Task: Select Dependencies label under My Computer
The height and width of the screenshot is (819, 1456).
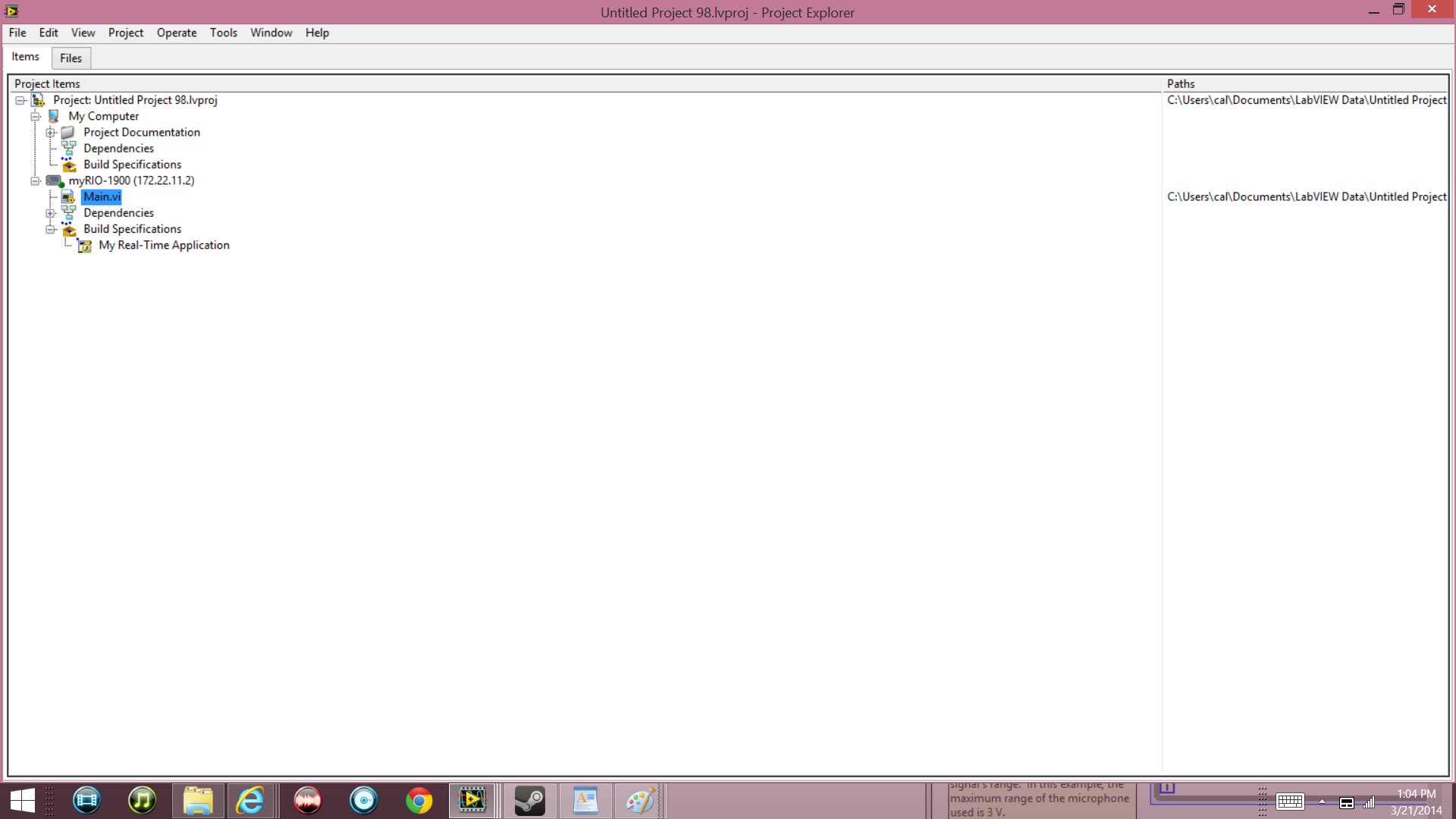Action: (x=118, y=149)
